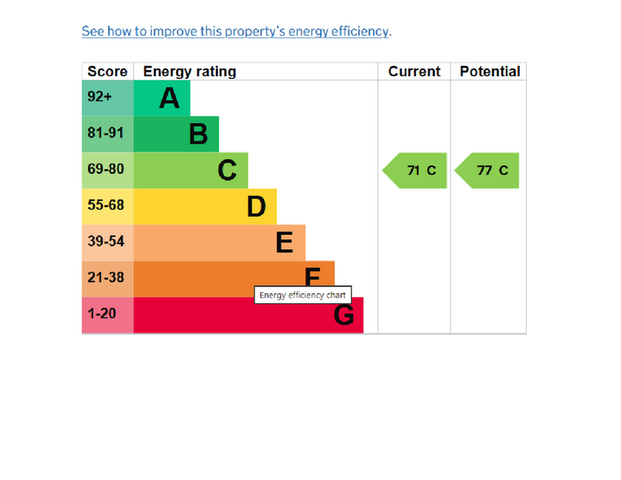
Task: Select the B rating bar
Action: [x=176, y=134]
